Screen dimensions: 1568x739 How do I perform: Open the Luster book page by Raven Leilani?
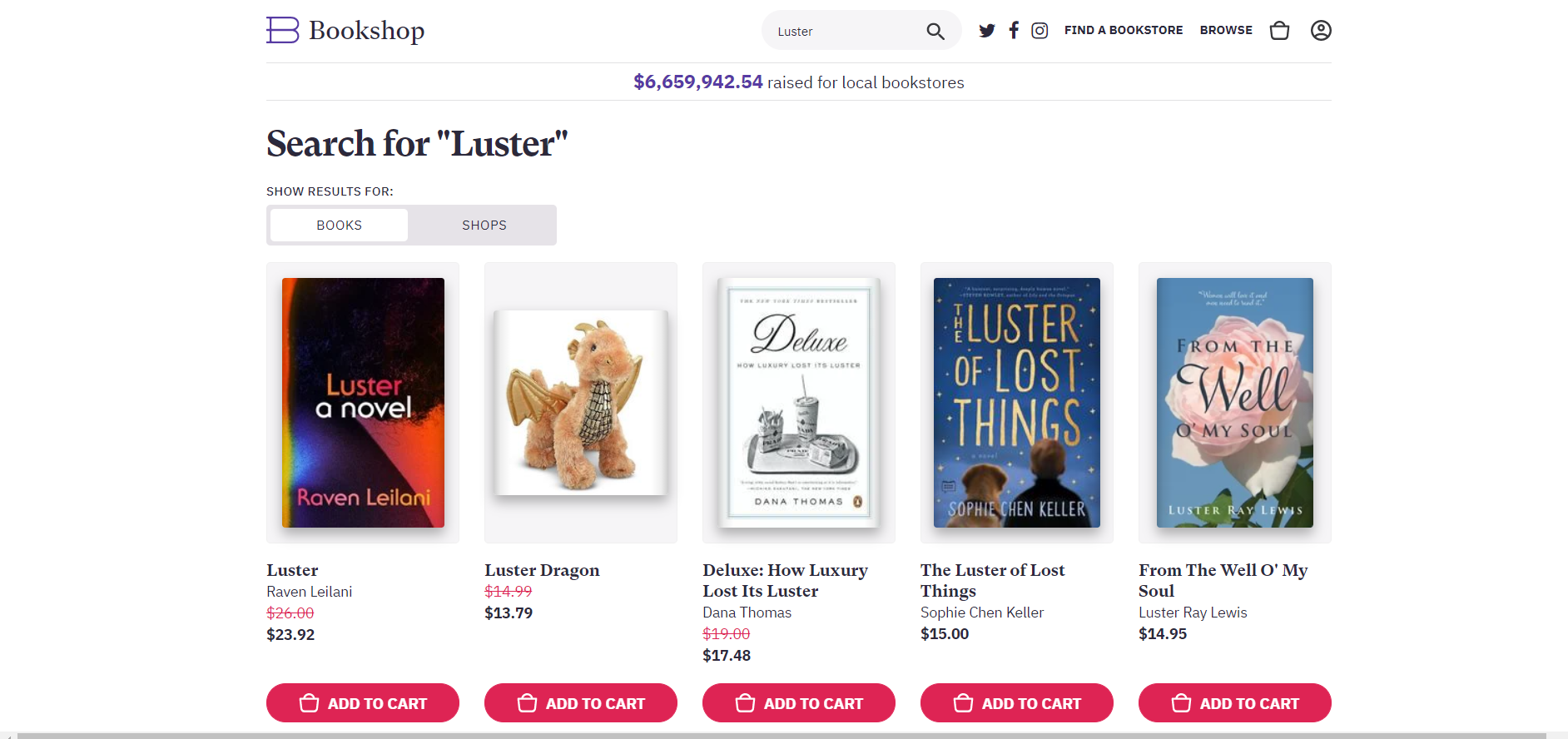pos(292,570)
